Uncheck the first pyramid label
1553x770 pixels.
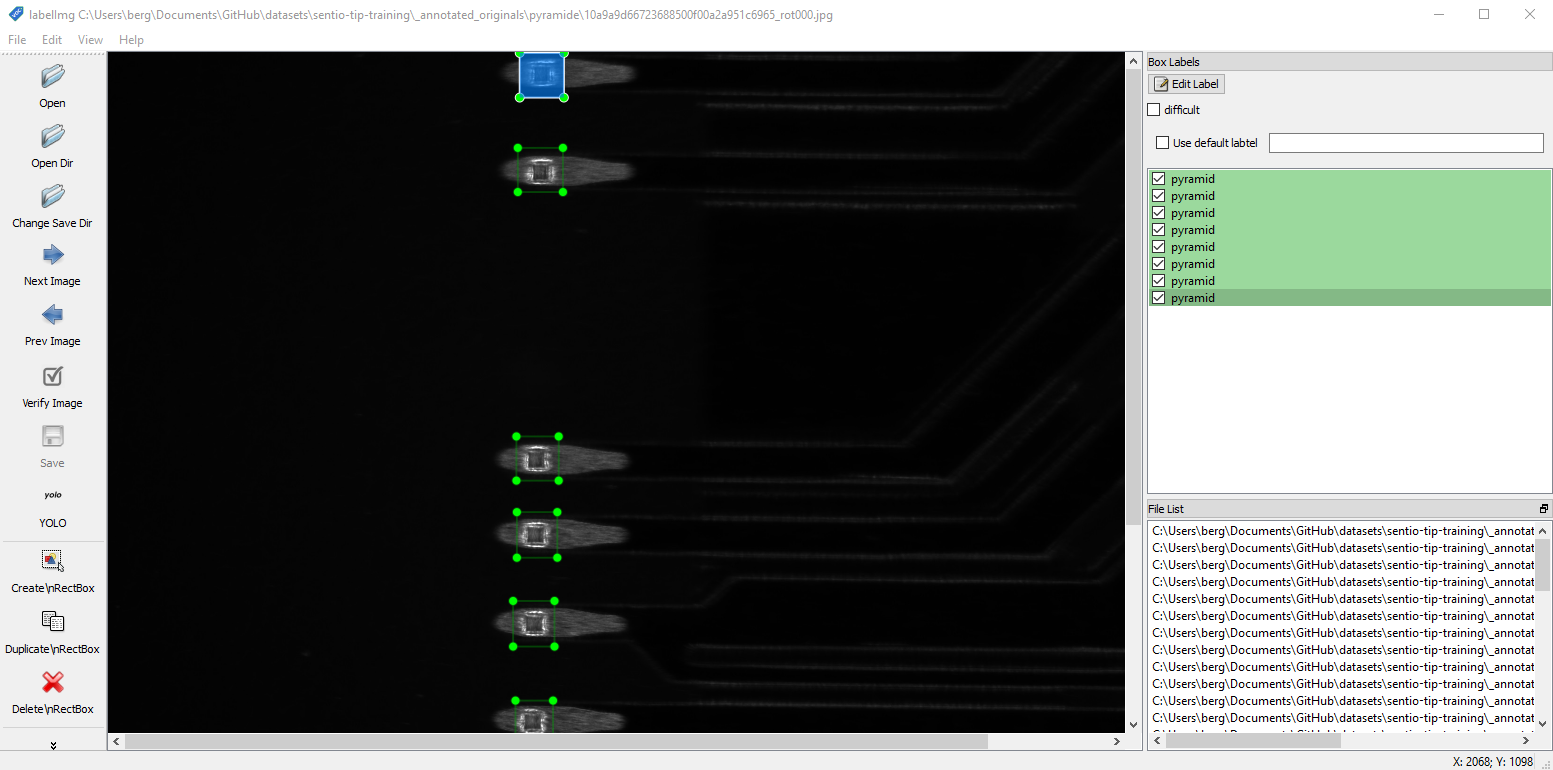(1158, 178)
